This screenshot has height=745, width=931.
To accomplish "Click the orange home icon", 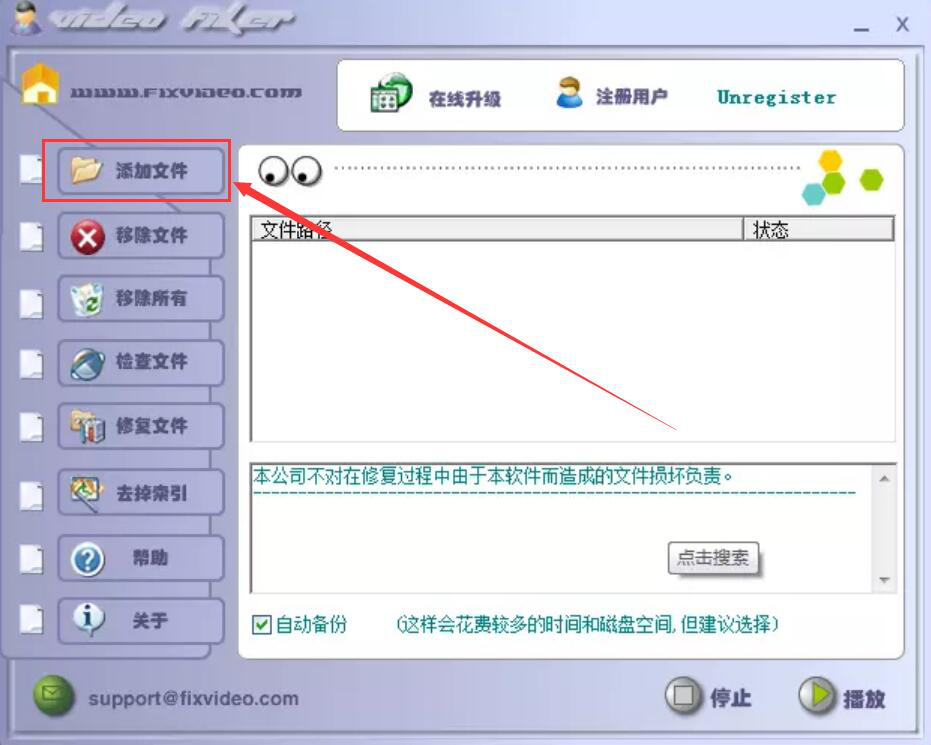I will pyautogui.click(x=40, y=84).
